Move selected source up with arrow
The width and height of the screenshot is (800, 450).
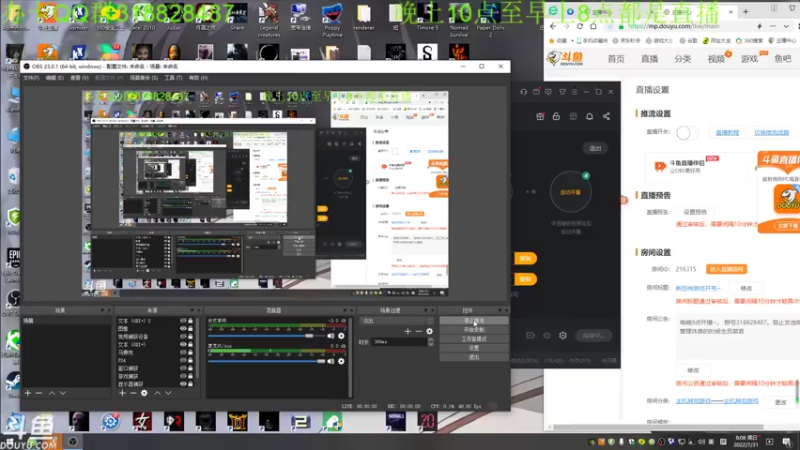click(x=157, y=393)
